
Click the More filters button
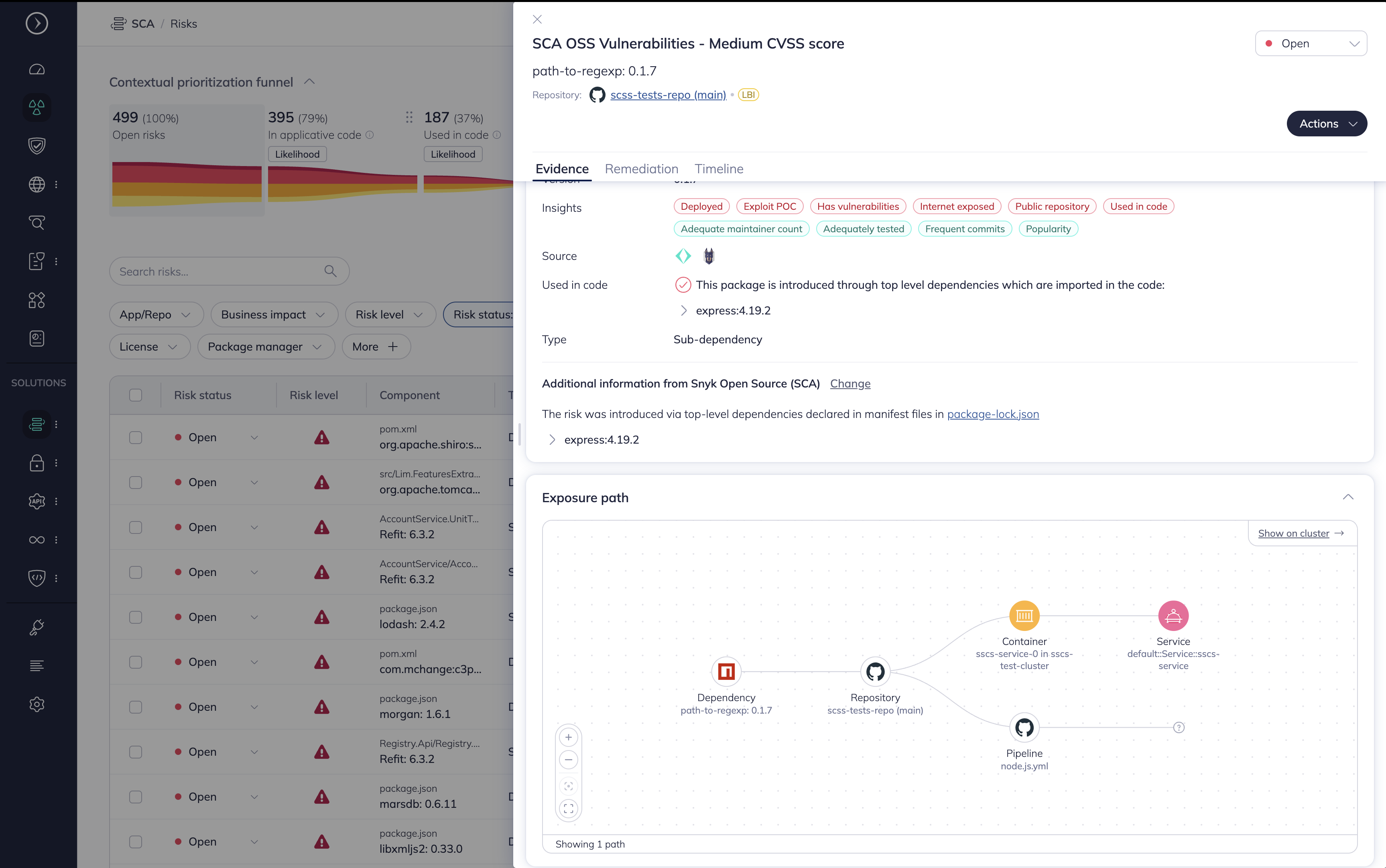[x=376, y=347]
